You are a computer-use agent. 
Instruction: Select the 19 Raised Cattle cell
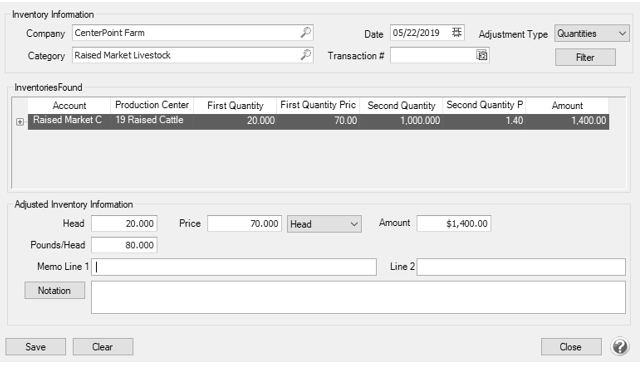pyautogui.click(x=152, y=121)
